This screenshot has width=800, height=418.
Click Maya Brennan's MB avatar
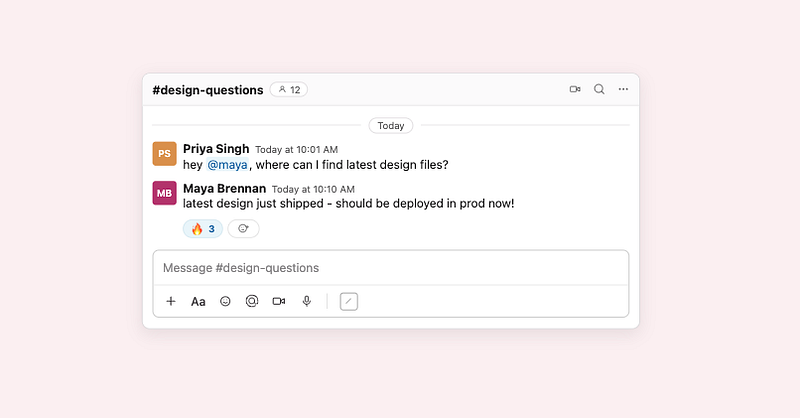tap(164, 193)
